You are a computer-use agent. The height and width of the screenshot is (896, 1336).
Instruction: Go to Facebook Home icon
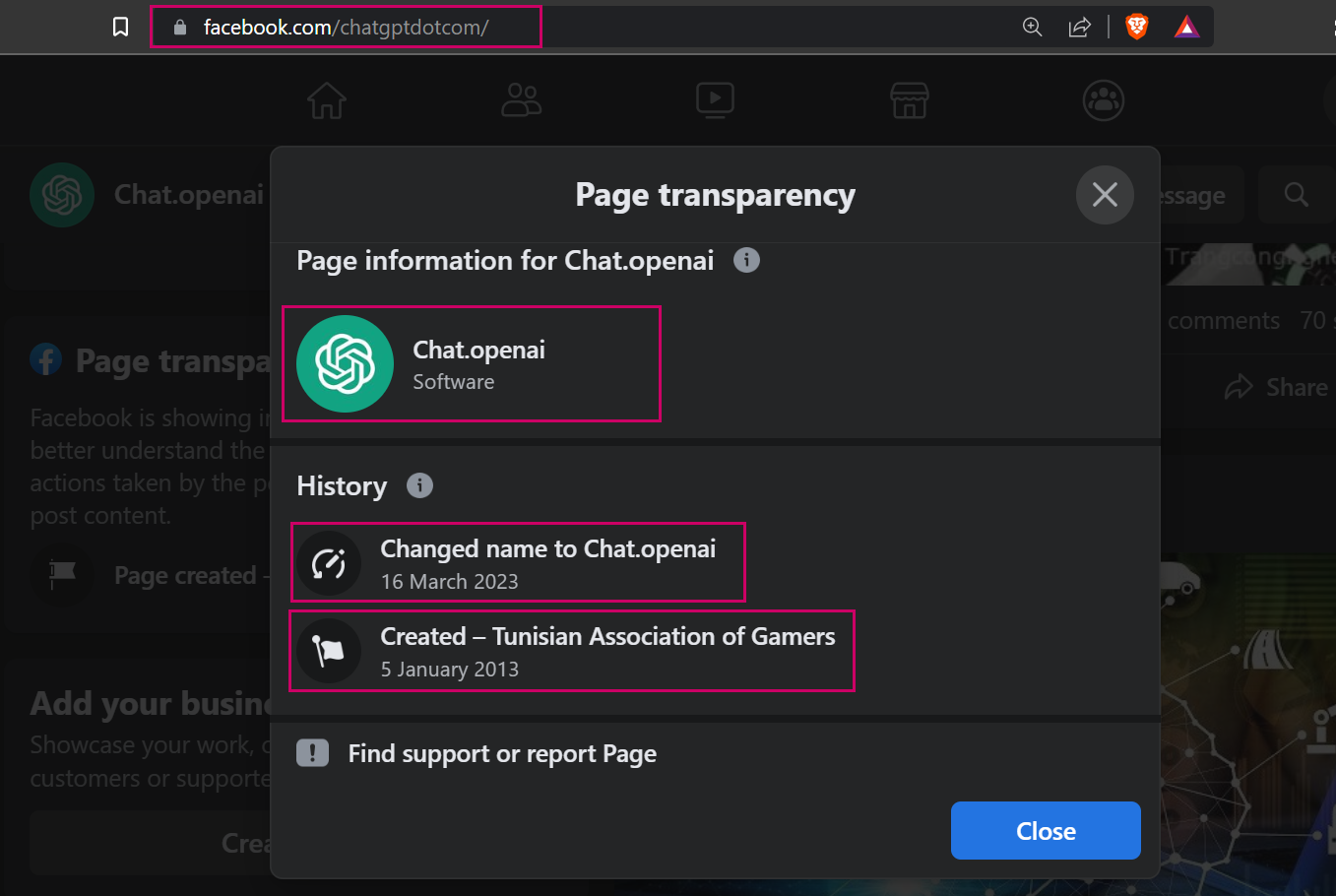click(x=327, y=100)
